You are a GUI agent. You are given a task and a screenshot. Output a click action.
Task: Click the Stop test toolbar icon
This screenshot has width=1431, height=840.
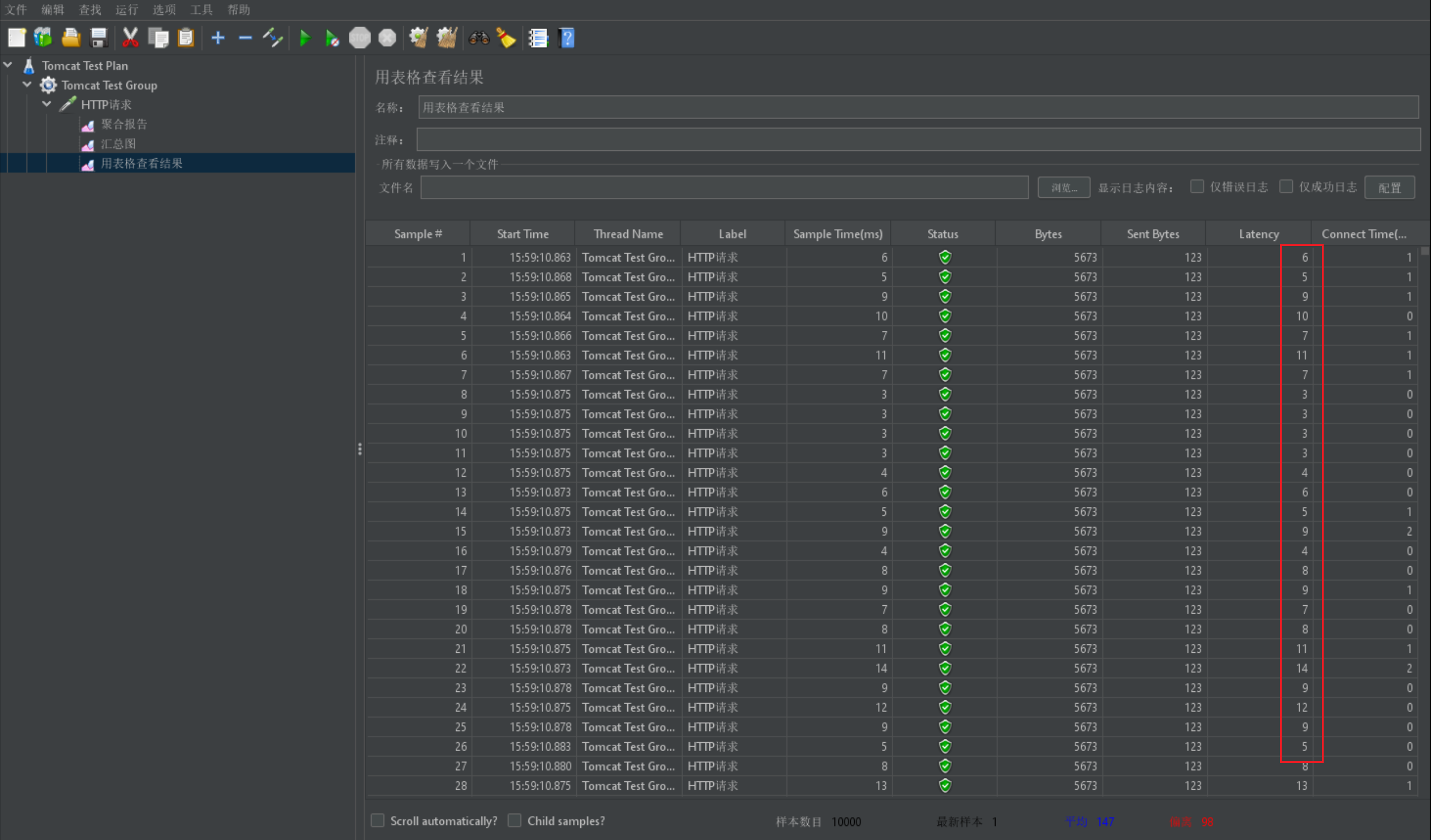(359, 38)
